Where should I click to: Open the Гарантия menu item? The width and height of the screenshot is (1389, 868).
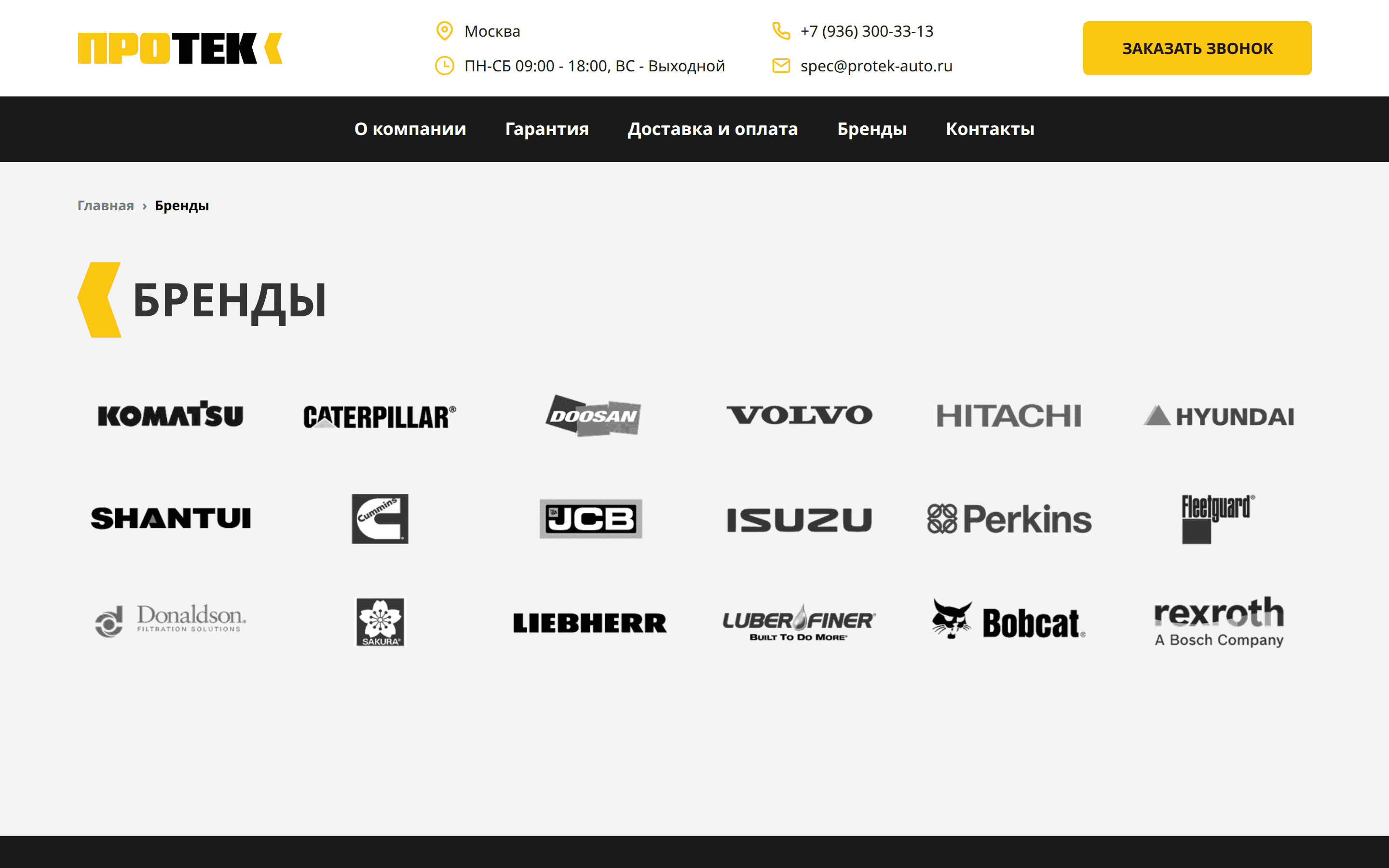pyautogui.click(x=547, y=129)
